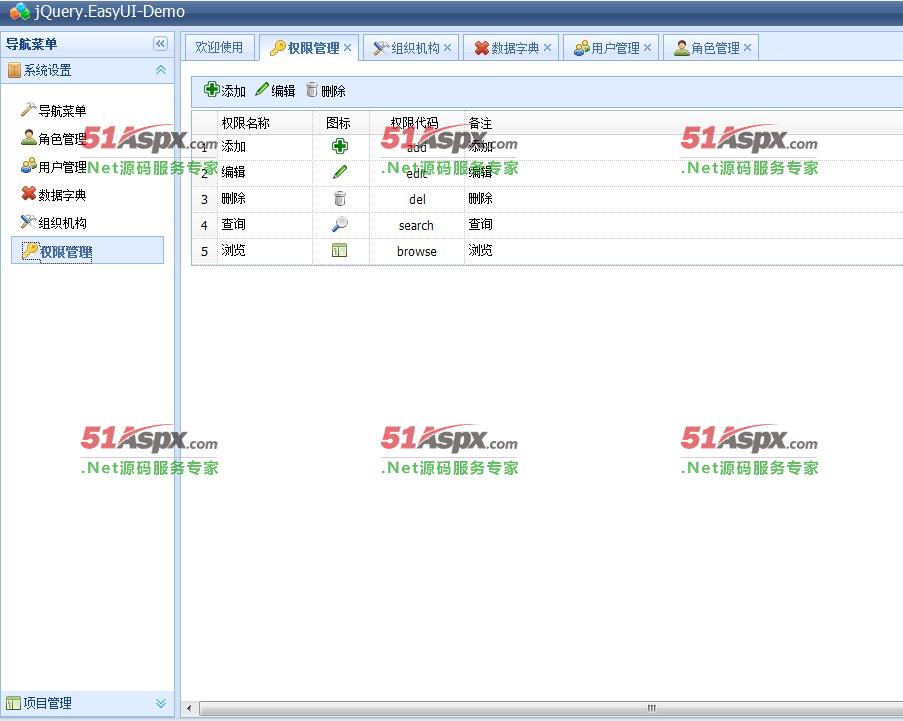Click the 备注 column header
The image size is (903, 721).
[x=480, y=123]
